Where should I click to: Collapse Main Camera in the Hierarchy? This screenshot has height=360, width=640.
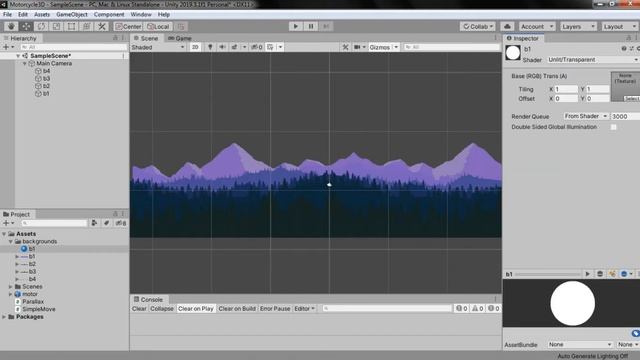point(24,64)
